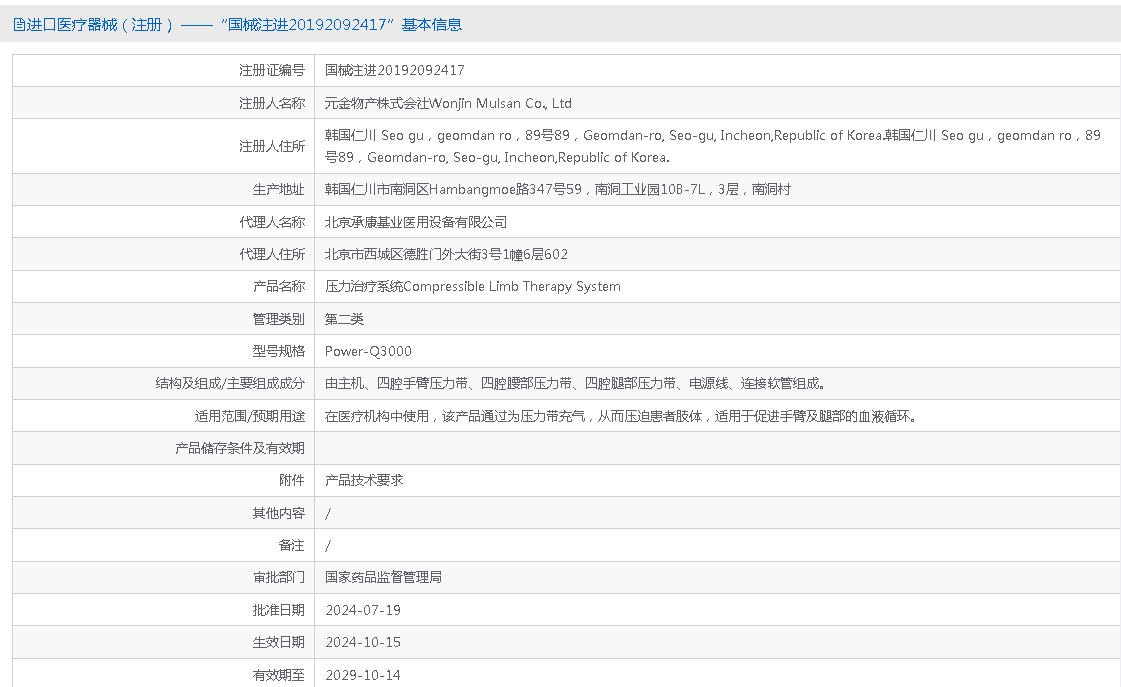This screenshot has height=687, width=1121.
Task: Select the 第二类 category value
Action: pos(344,319)
